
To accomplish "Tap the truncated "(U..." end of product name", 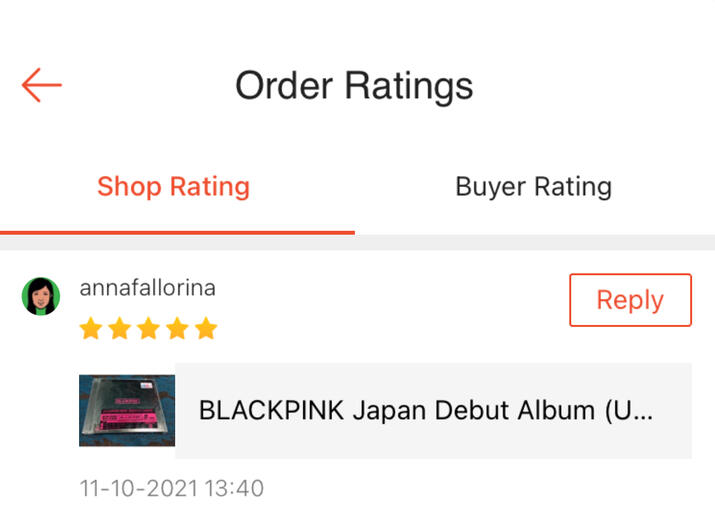I will point(629,411).
